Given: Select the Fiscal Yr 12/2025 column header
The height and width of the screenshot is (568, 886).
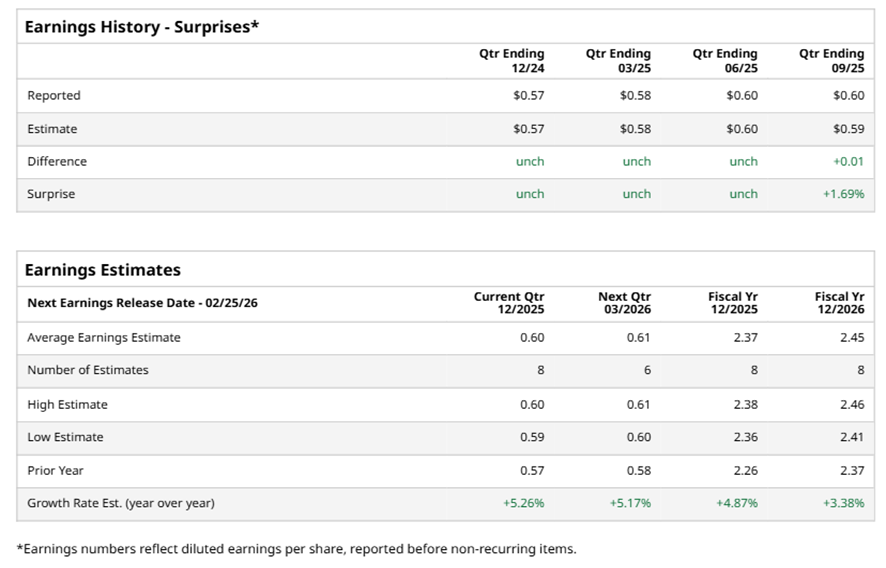Looking at the screenshot, I should coord(732,303).
